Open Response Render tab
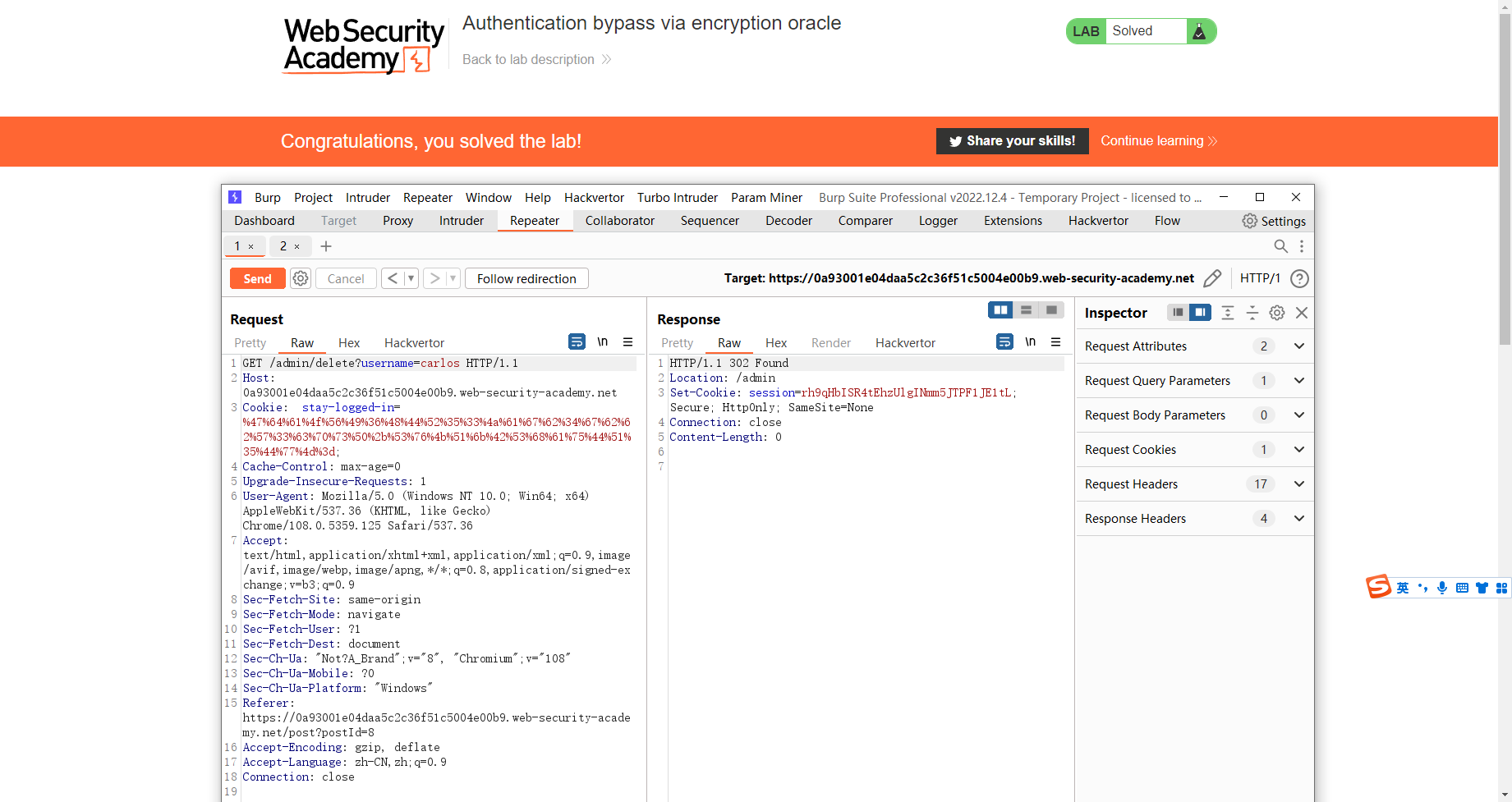 coord(831,343)
